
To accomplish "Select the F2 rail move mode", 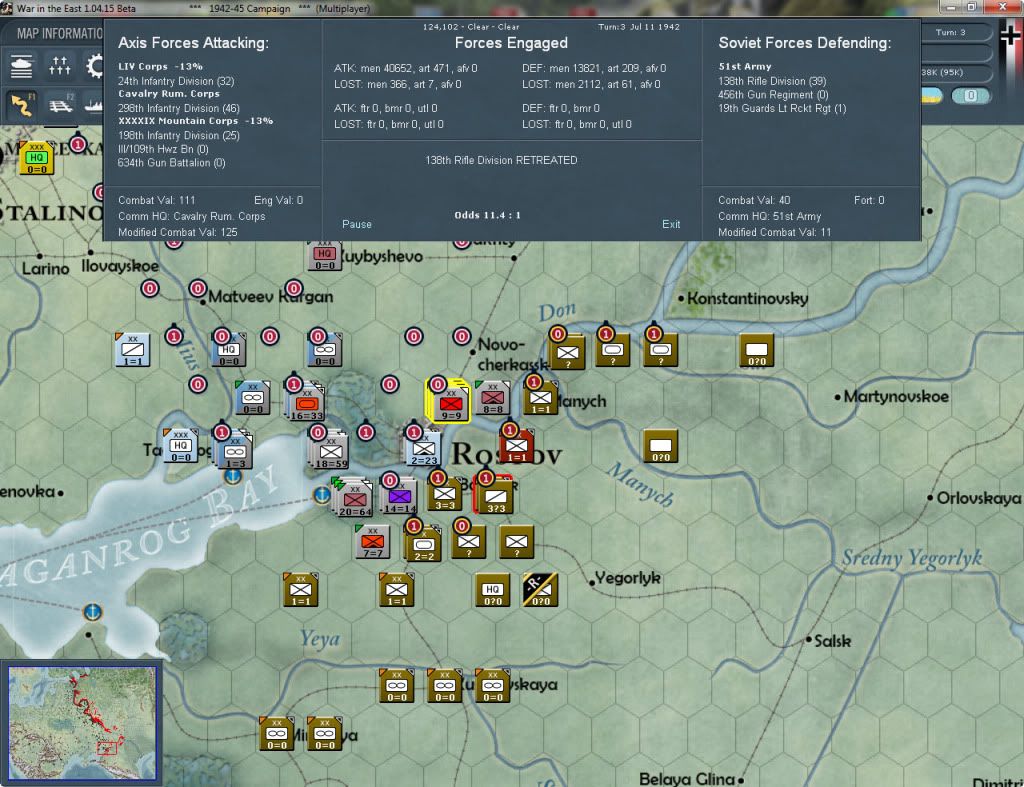I will [x=61, y=104].
